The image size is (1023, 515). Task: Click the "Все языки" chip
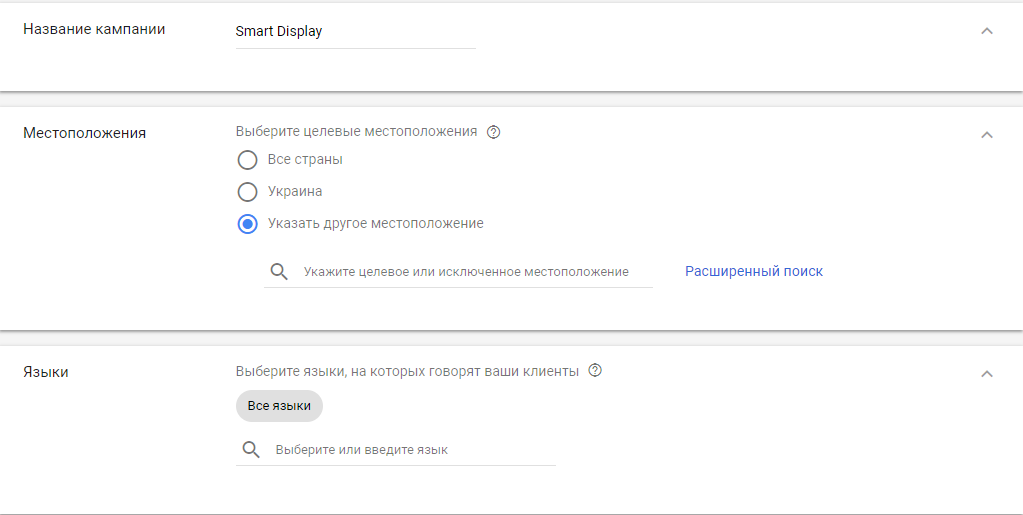coord(279,406)
